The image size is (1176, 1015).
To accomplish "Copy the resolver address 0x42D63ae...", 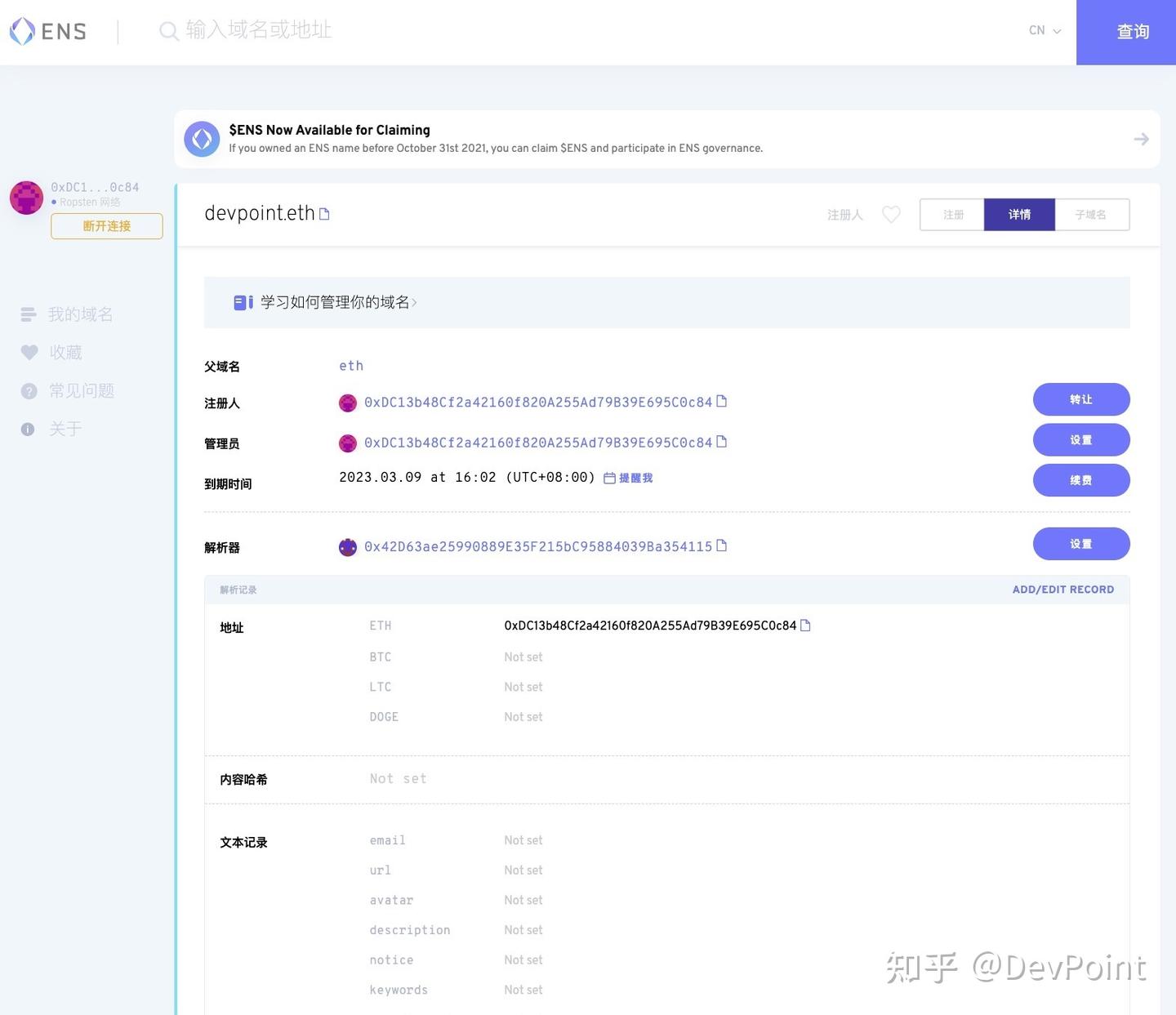I will pos(722,545).
